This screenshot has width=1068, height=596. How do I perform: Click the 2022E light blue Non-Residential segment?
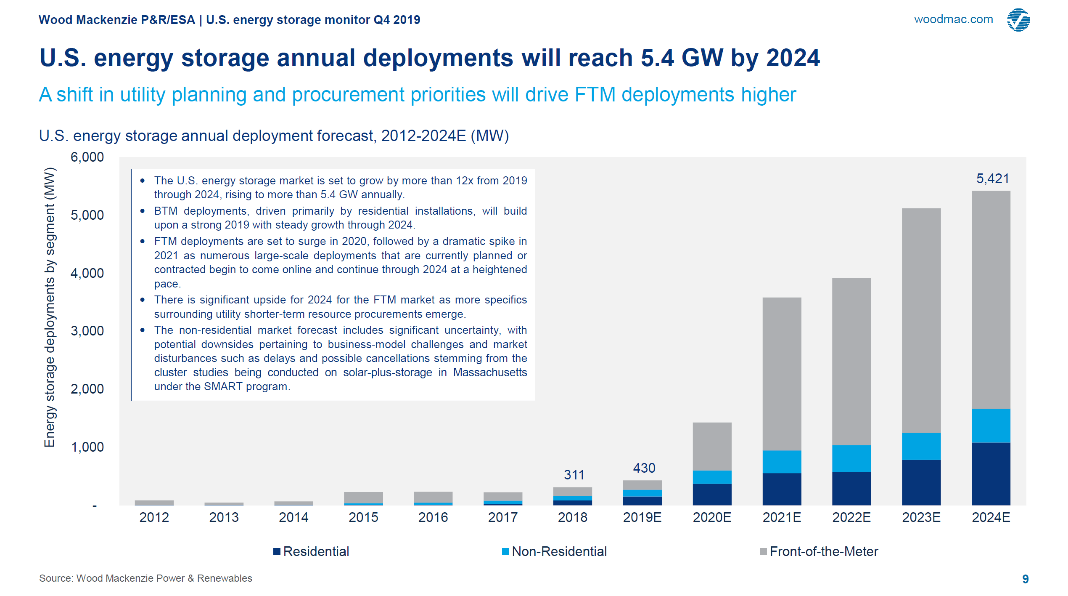point(851,458)
